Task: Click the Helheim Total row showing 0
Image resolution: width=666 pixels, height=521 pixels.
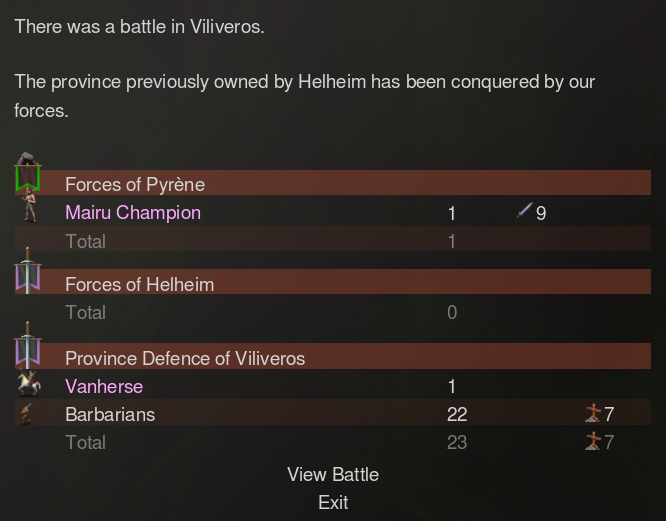Action: (x=333, y=313)
